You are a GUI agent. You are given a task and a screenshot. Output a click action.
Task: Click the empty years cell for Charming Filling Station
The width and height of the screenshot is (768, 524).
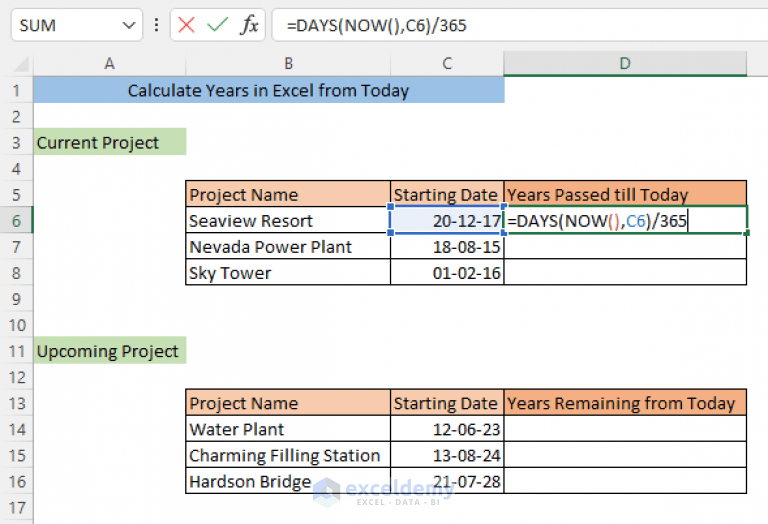(x=625, y=455)
